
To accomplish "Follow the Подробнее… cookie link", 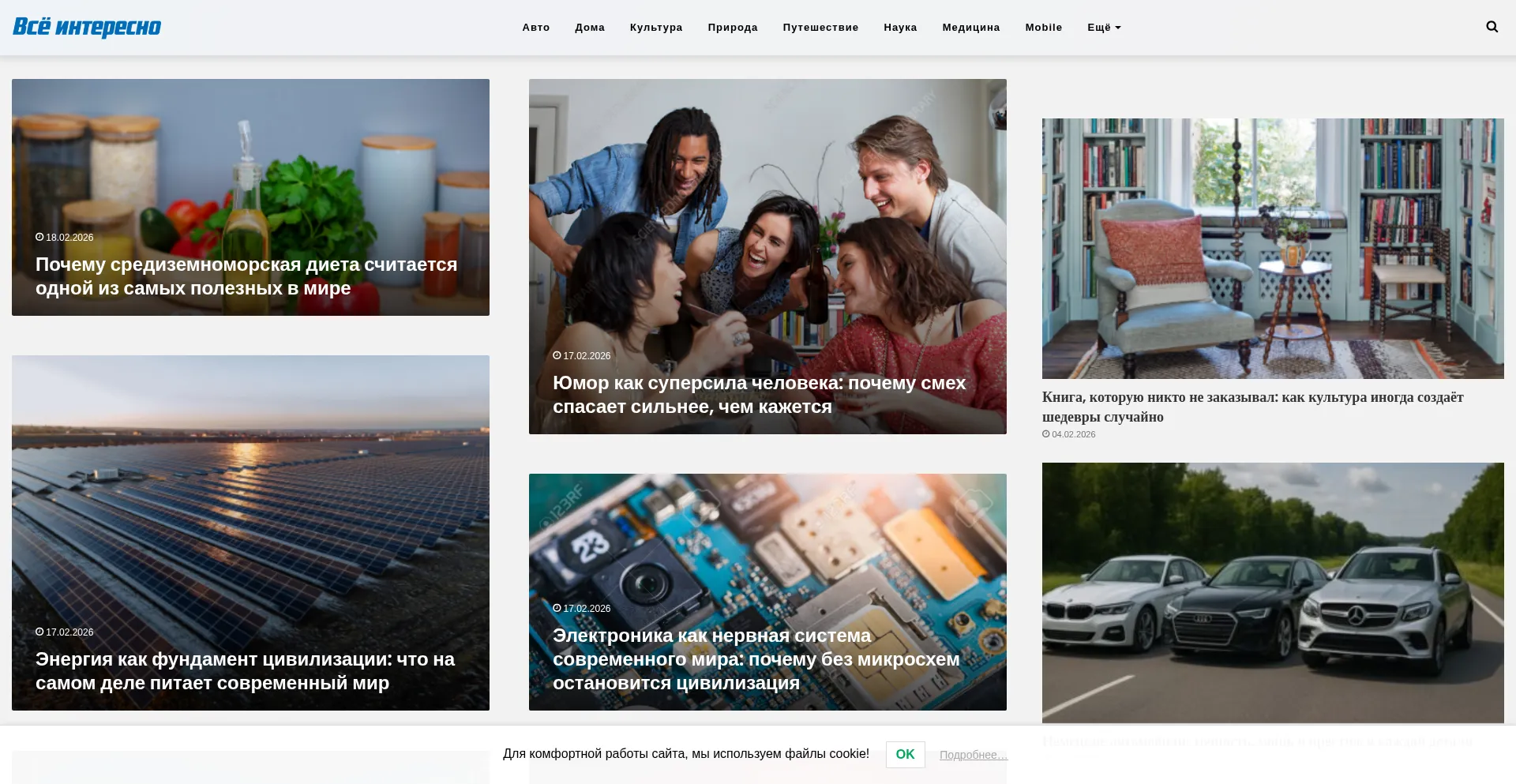I will point(974,755).
